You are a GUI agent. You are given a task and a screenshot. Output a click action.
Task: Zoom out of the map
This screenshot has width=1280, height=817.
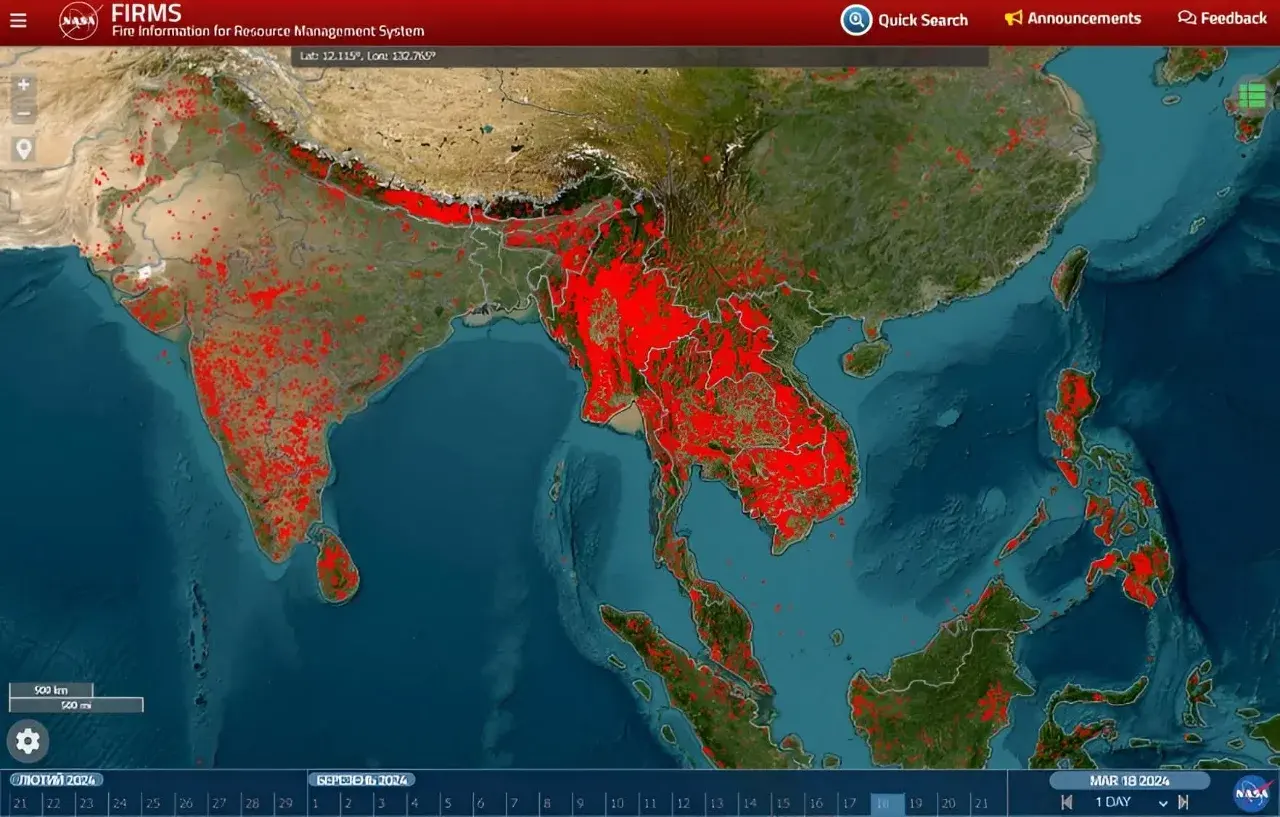tap(23, 112)
